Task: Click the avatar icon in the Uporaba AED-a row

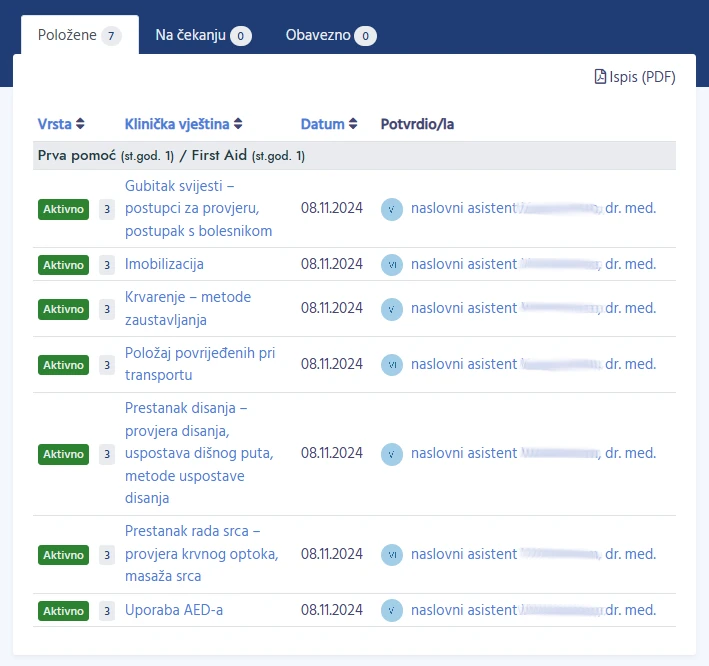Action: [x=392, y=610]
